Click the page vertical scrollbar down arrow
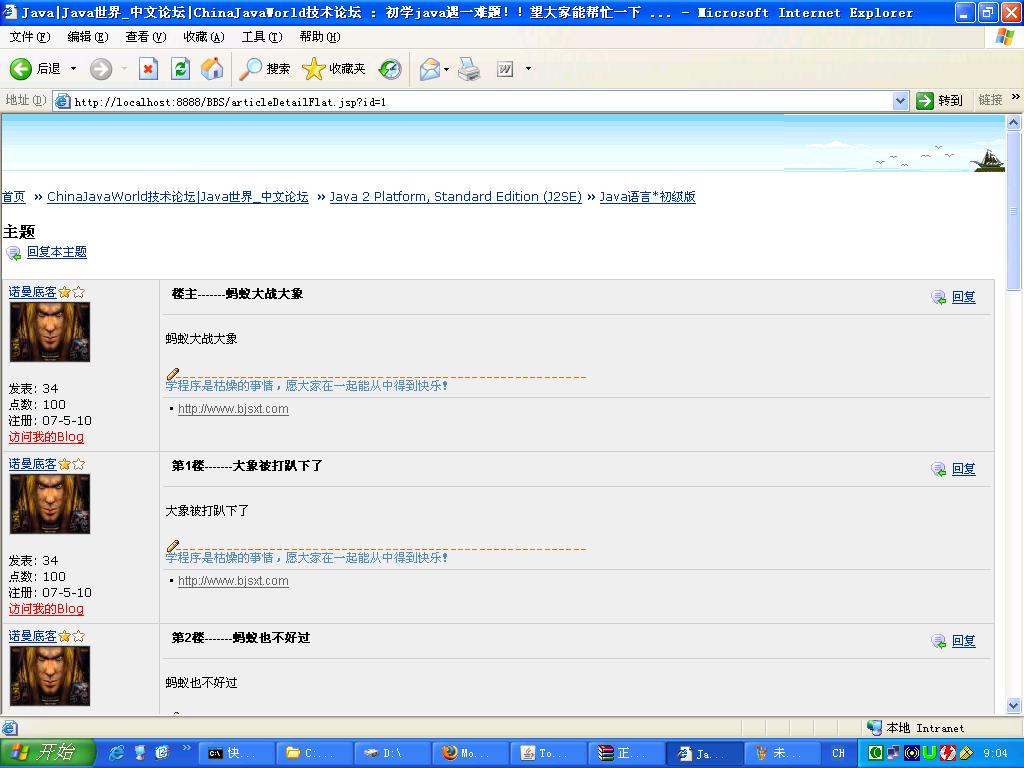 pyautogui.click(x=1014, y=706)
